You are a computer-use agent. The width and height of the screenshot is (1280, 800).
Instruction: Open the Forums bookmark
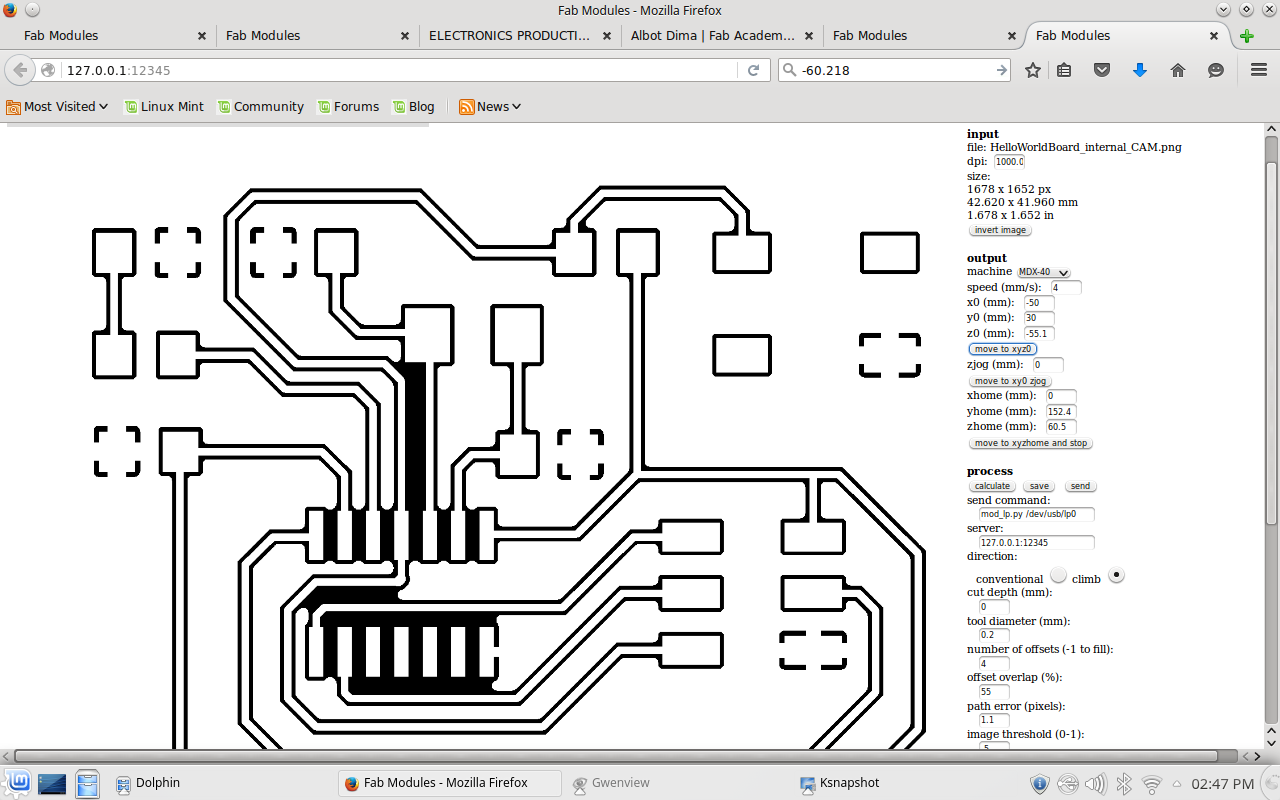tap(348, 106)
